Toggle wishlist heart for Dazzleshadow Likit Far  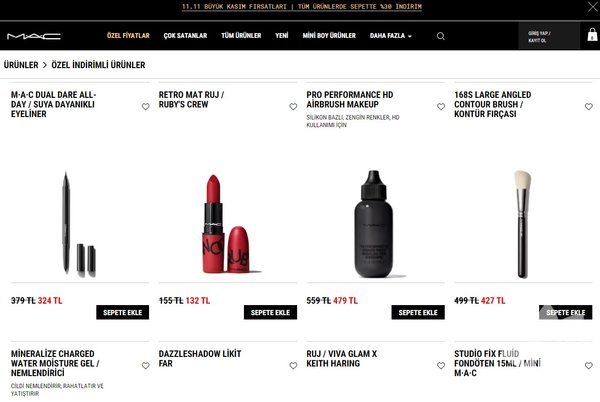point(293,366)
